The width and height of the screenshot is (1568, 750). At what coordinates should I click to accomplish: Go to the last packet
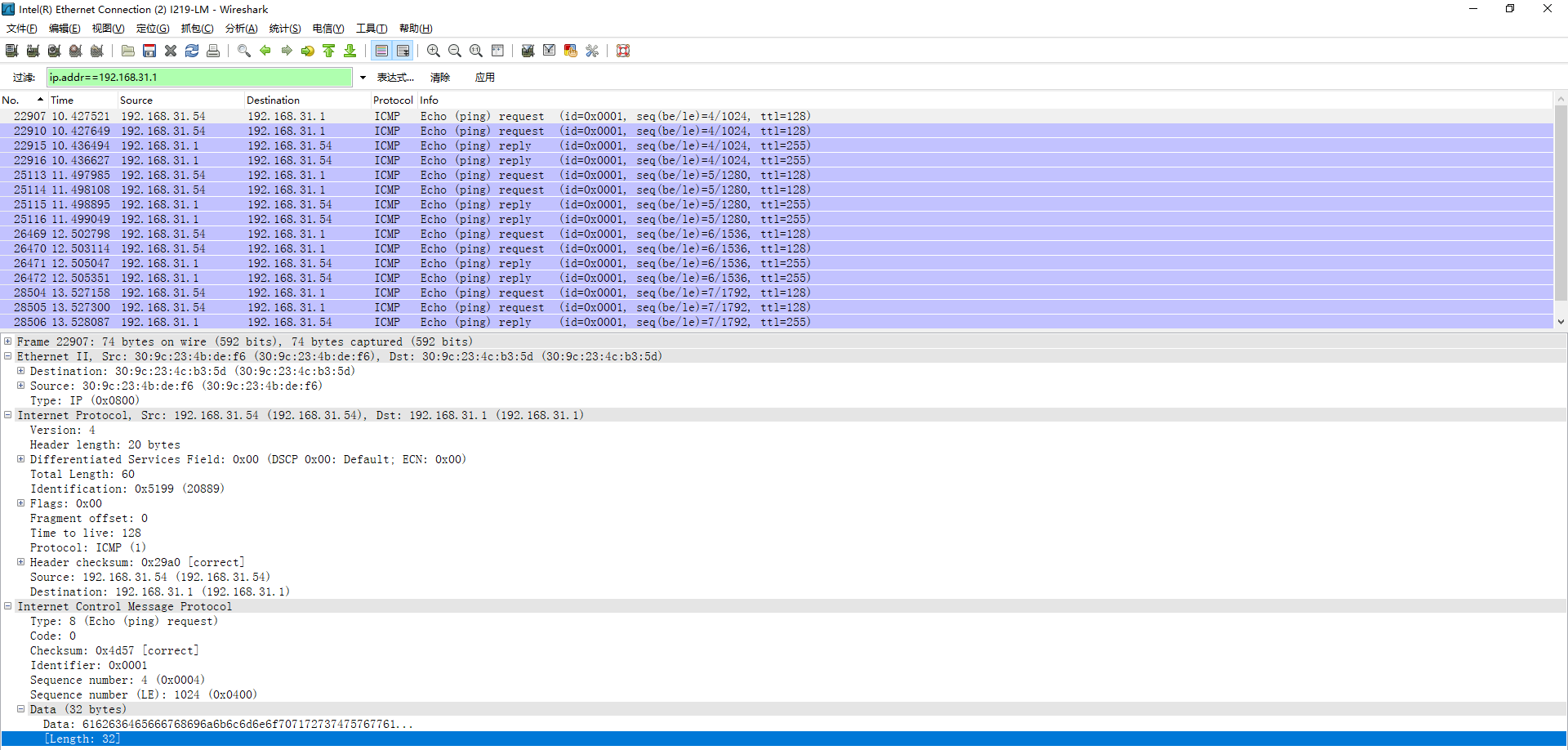pyautogui.click(x=350, y=51)
